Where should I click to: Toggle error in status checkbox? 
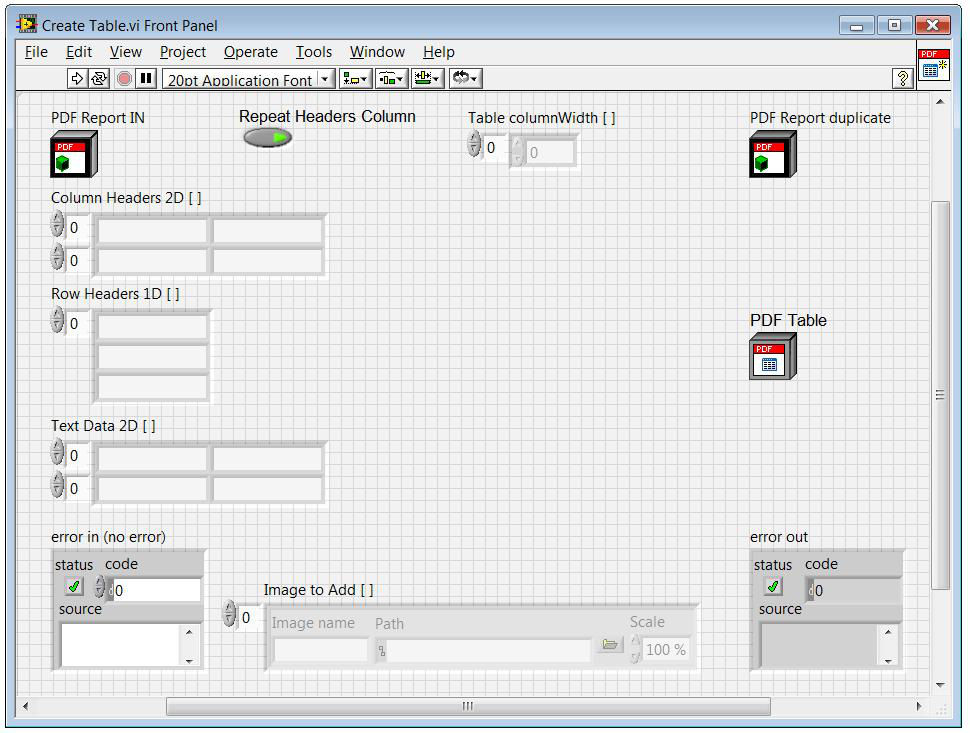click(73, 586)
